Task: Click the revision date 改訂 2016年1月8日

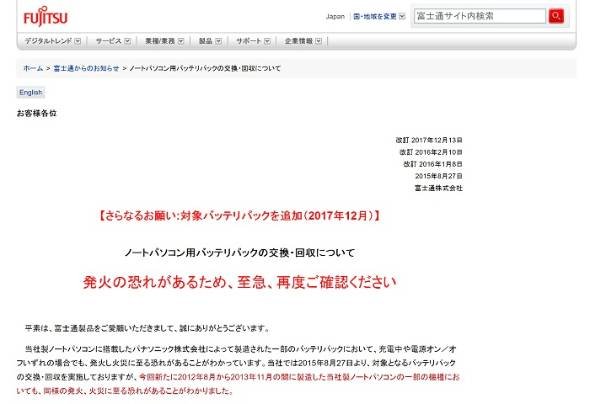Action: click(433, 164)
